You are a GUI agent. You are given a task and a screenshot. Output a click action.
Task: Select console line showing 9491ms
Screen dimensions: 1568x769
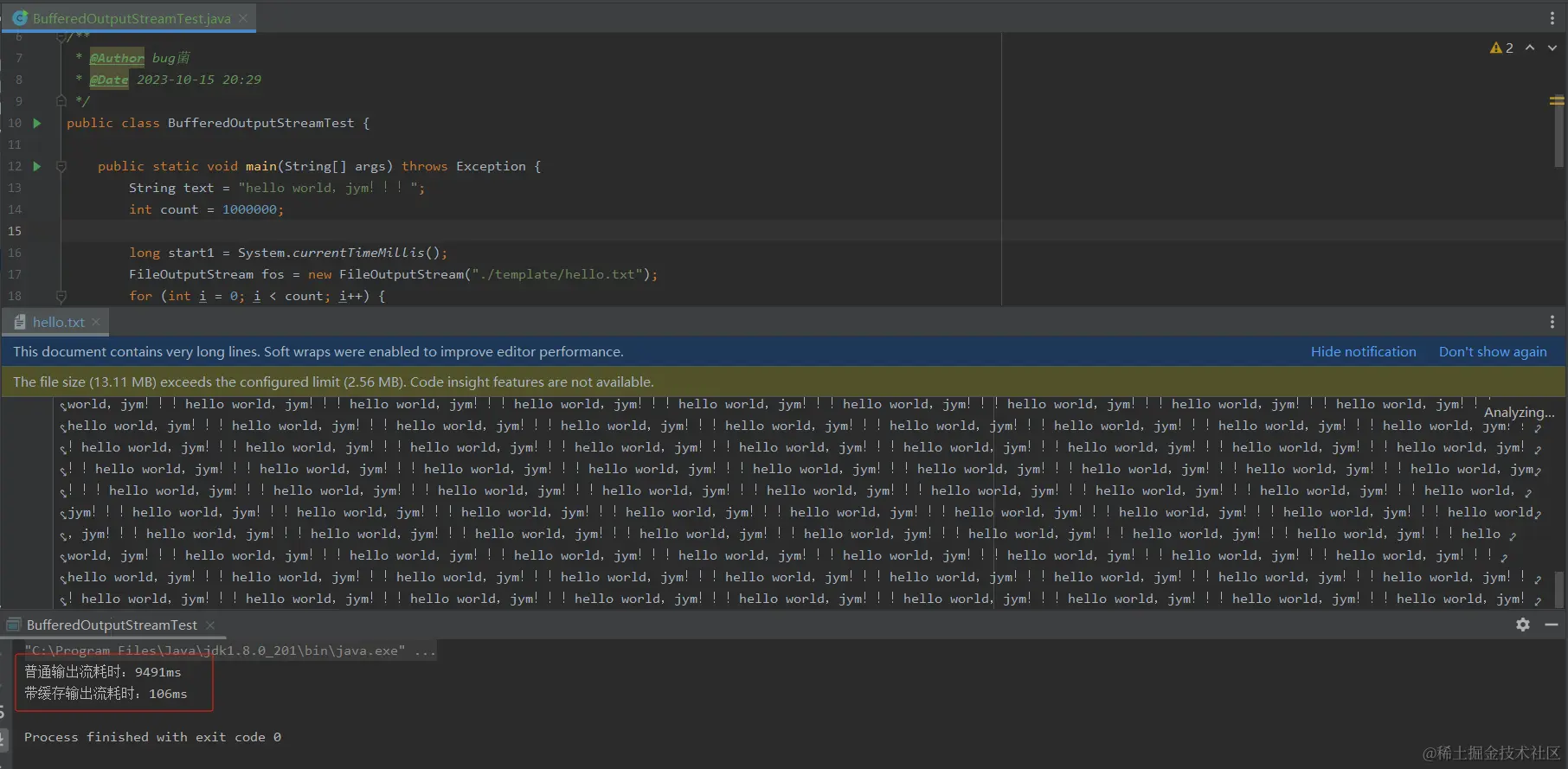click(x=103, y=672)
